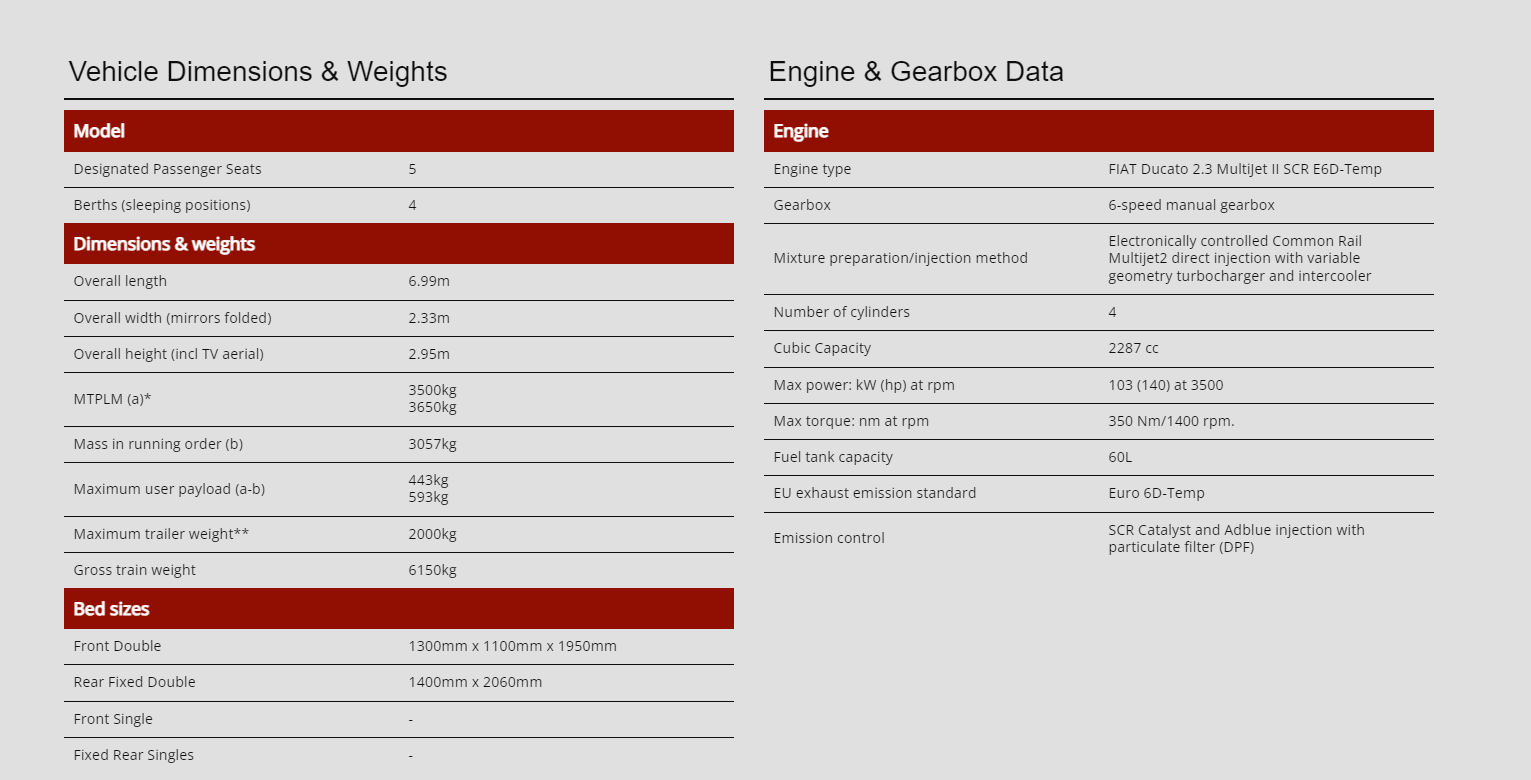
Task: Click the '3650kg' MTPLM value
Action: point(432,407)
